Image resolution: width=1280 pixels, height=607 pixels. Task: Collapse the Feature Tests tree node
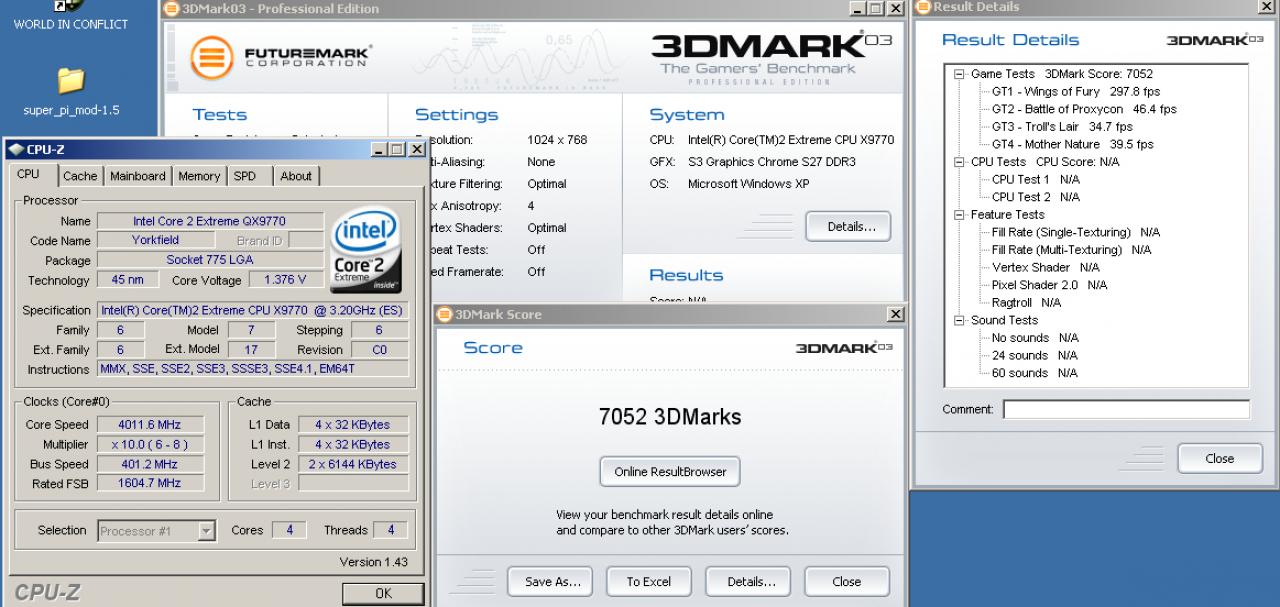(x=960, y=214)
